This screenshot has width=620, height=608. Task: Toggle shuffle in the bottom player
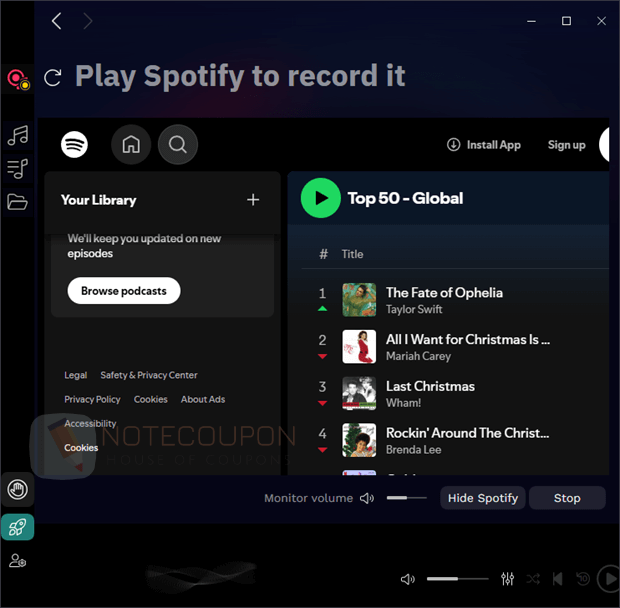[533, 579]
